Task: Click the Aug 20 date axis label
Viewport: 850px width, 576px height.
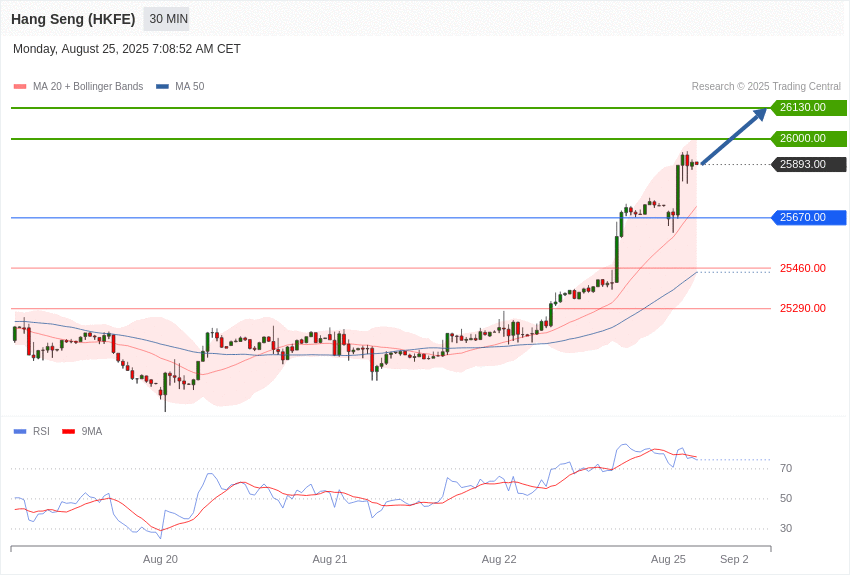Action: click(160, 559)
